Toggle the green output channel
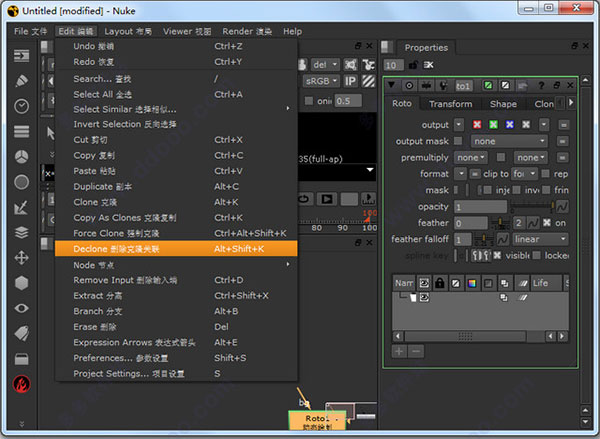 coord(493,124)
